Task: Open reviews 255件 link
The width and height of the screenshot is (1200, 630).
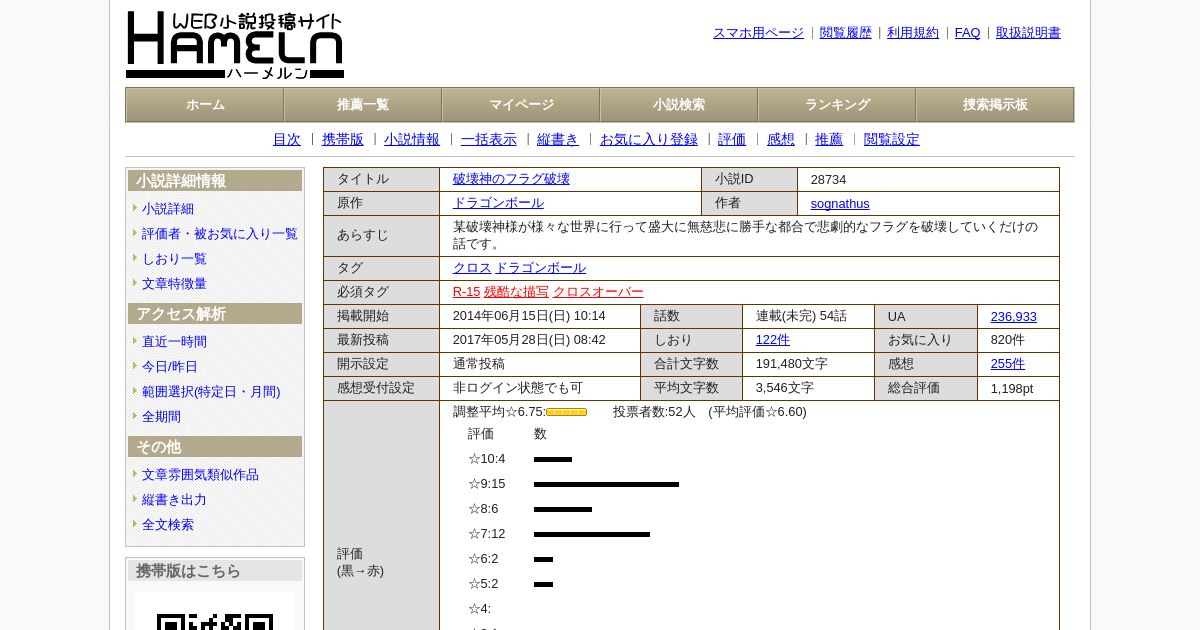Action: pyautogui.click(x=1008, y=364)
